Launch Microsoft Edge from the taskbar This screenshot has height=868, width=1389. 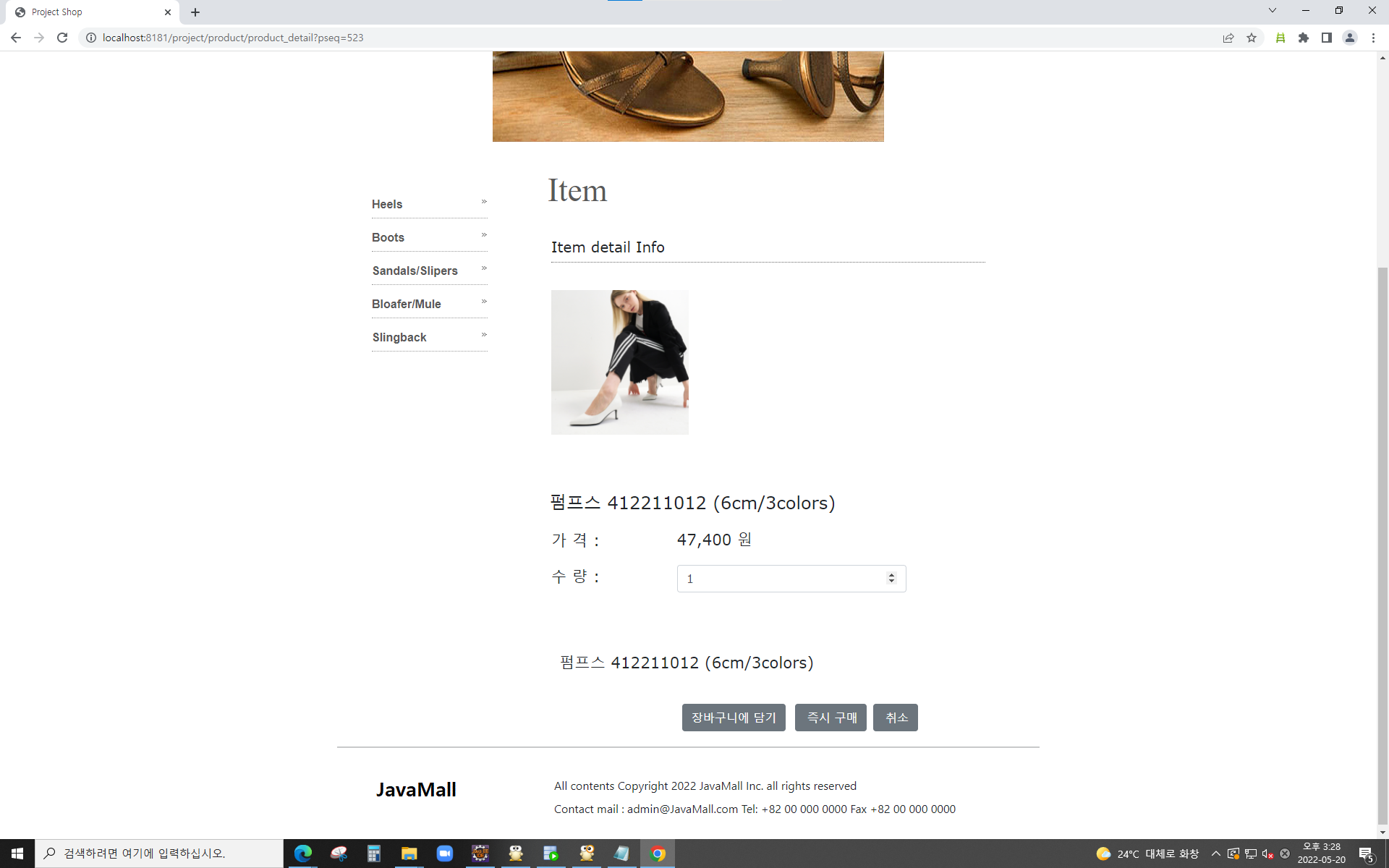pos(302,854)
